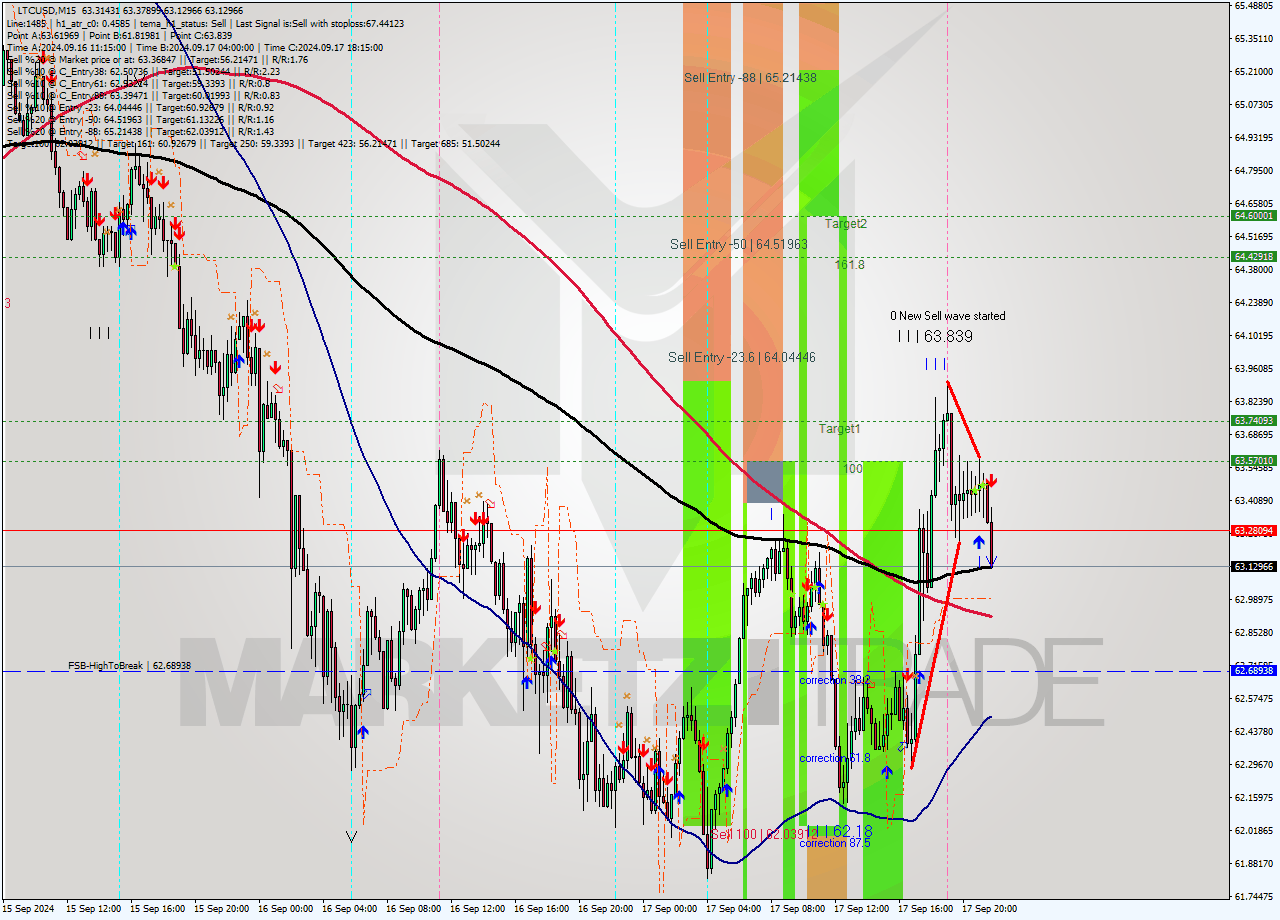Image resolution: width=1280 pixels, height=920 pixels.
Task: Click the '| | | 63.839' wave label
Action: (x=935, y=337)
